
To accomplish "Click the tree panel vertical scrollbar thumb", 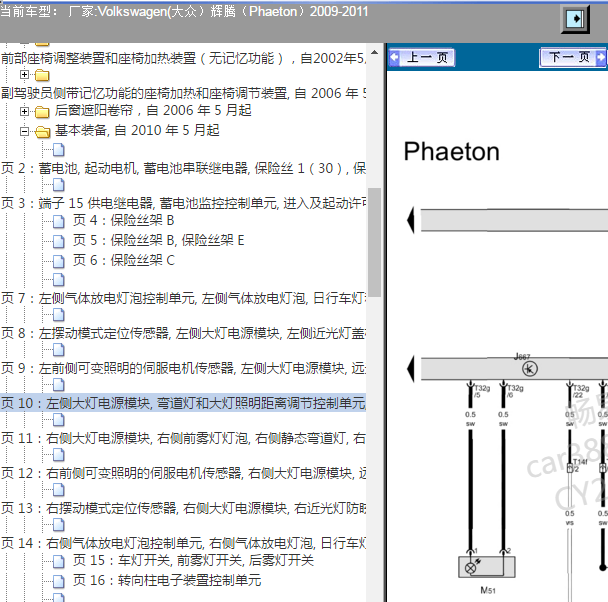I will 374,242.
